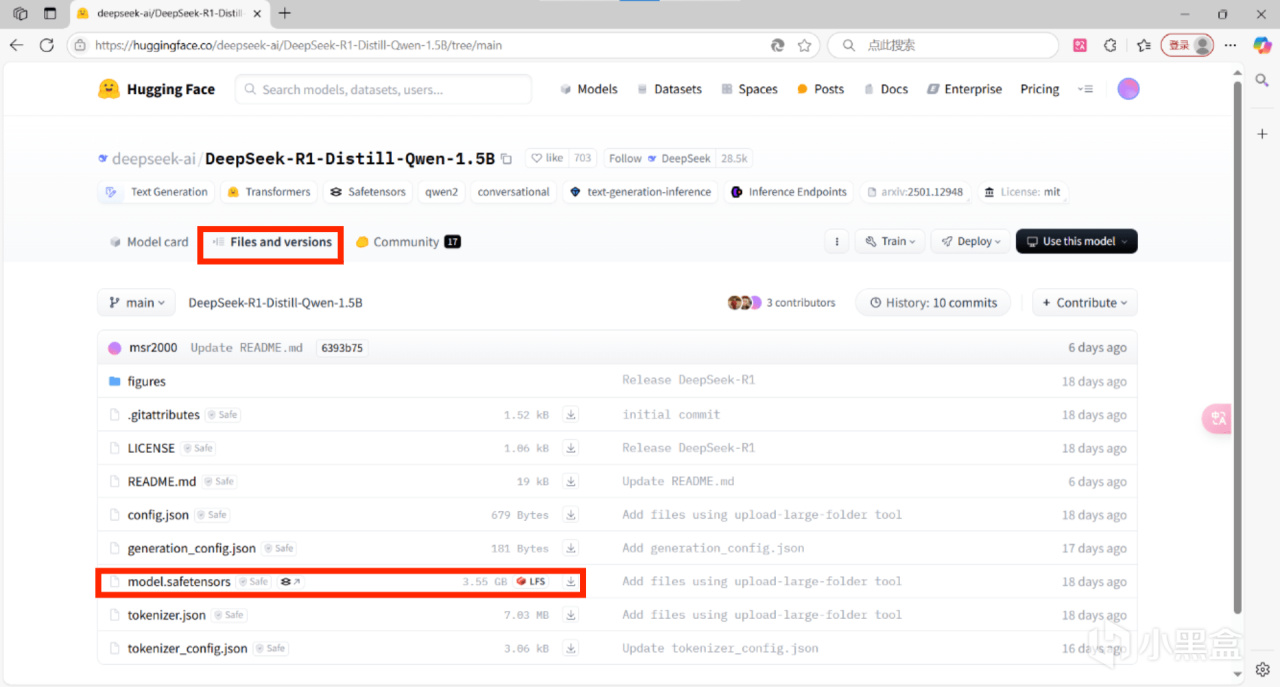1280x687 pixels.
Task: Download model.safetensors using its download icon
Action: click(x=571, y=581)
